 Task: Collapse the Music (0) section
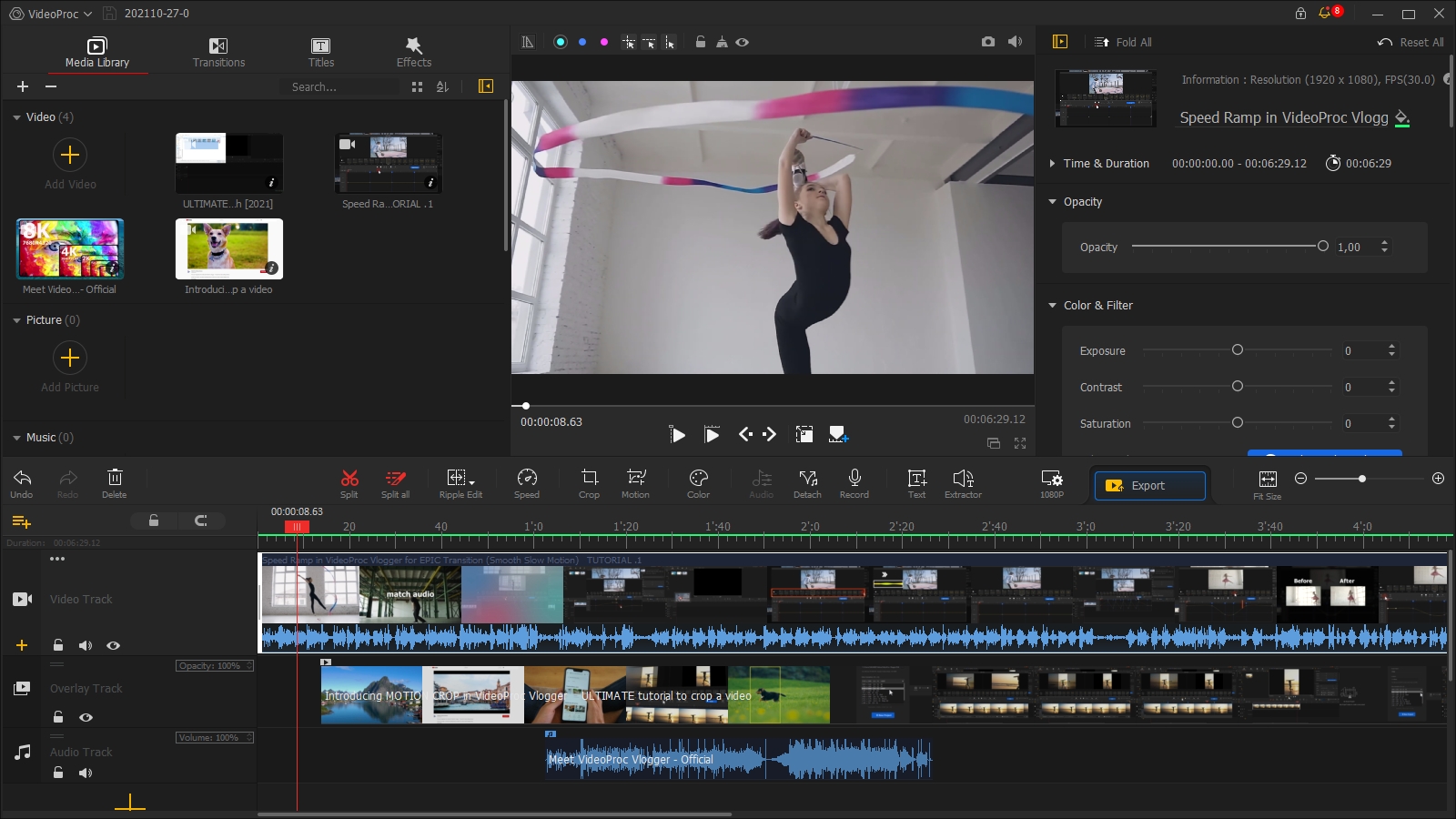[x=16, y=438]
